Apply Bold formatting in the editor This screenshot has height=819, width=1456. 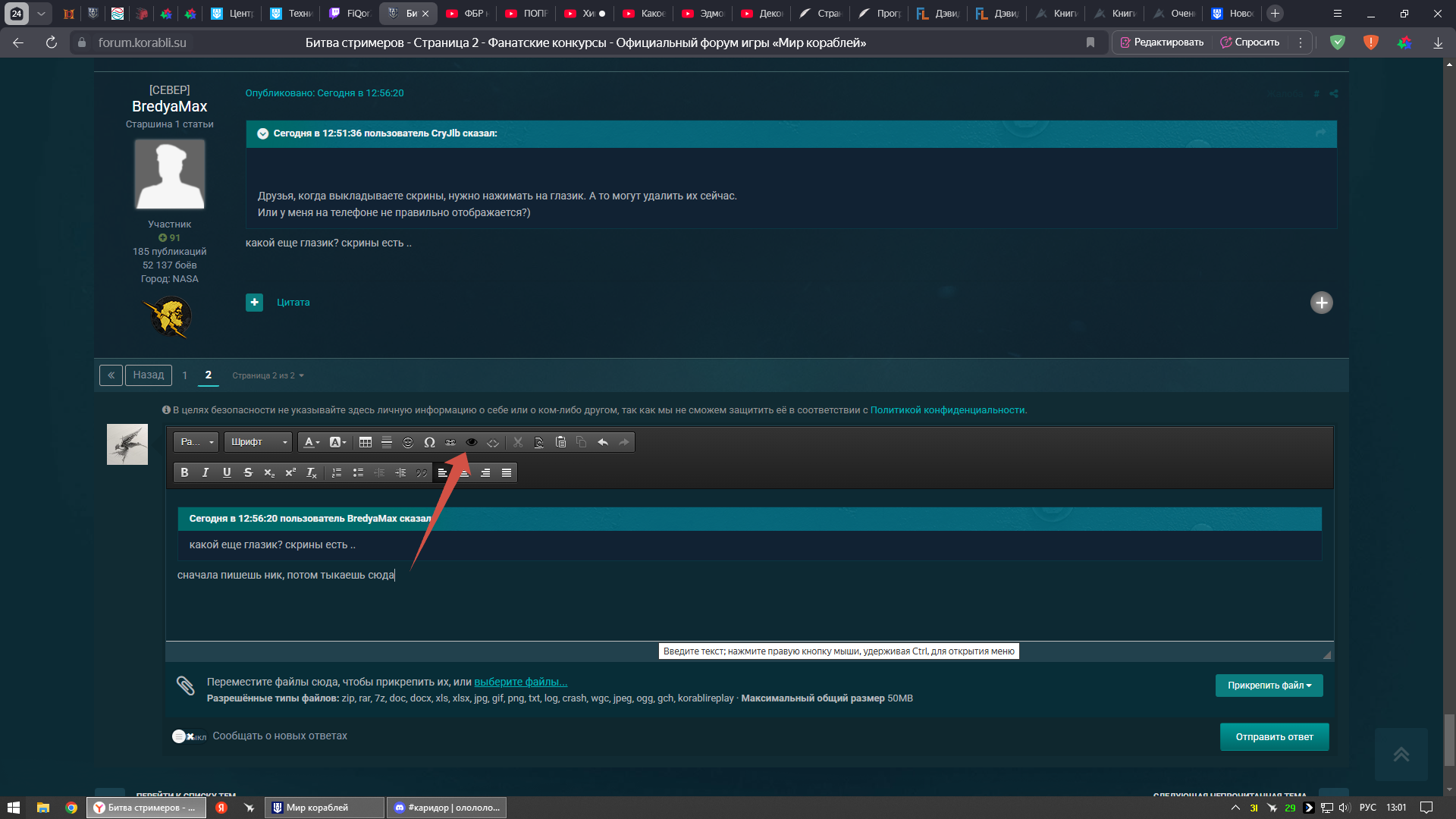(x=184, y=472)
